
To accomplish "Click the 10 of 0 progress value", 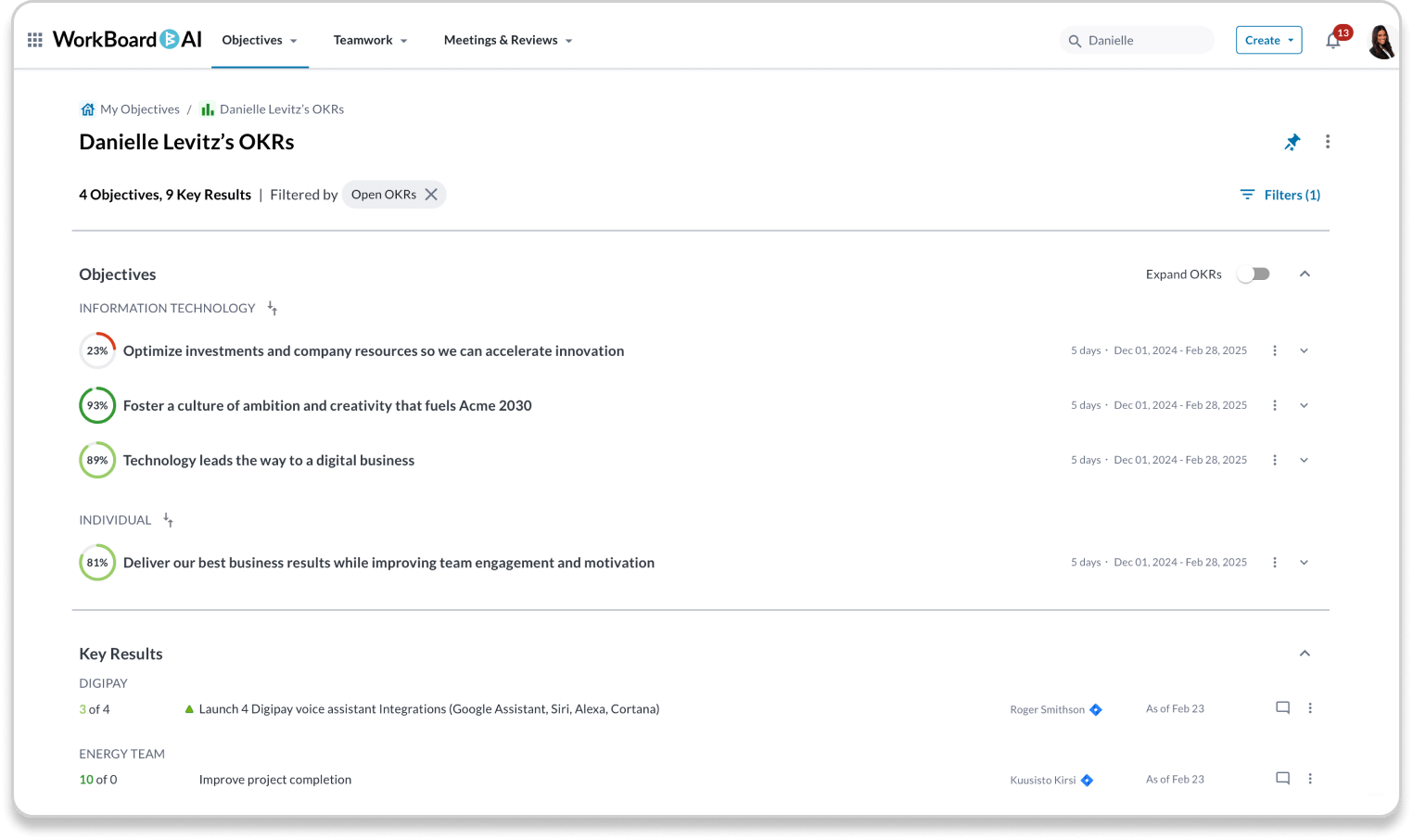I will (x=98, y=780).
